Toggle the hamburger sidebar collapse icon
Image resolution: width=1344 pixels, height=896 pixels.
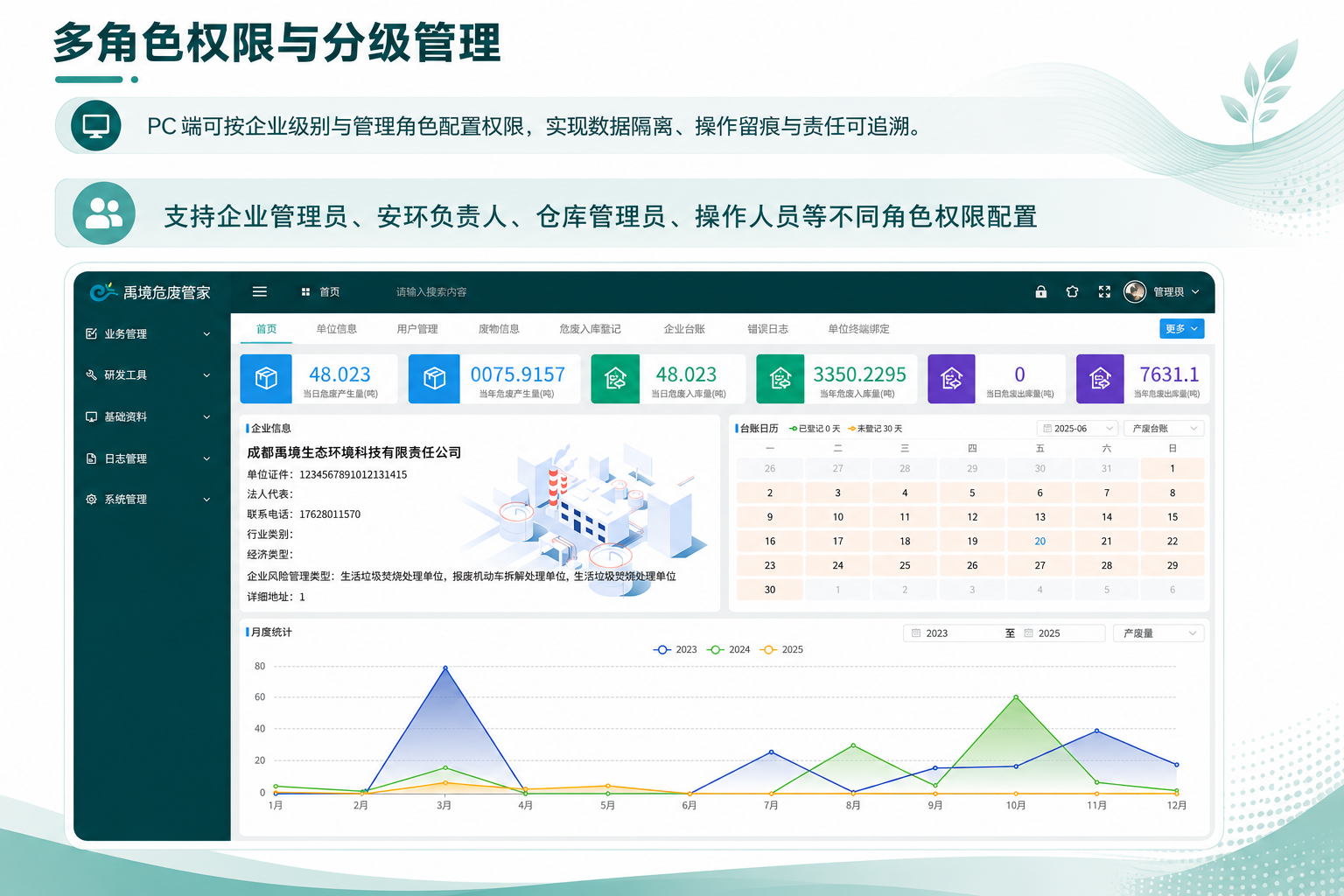[260, 292]
